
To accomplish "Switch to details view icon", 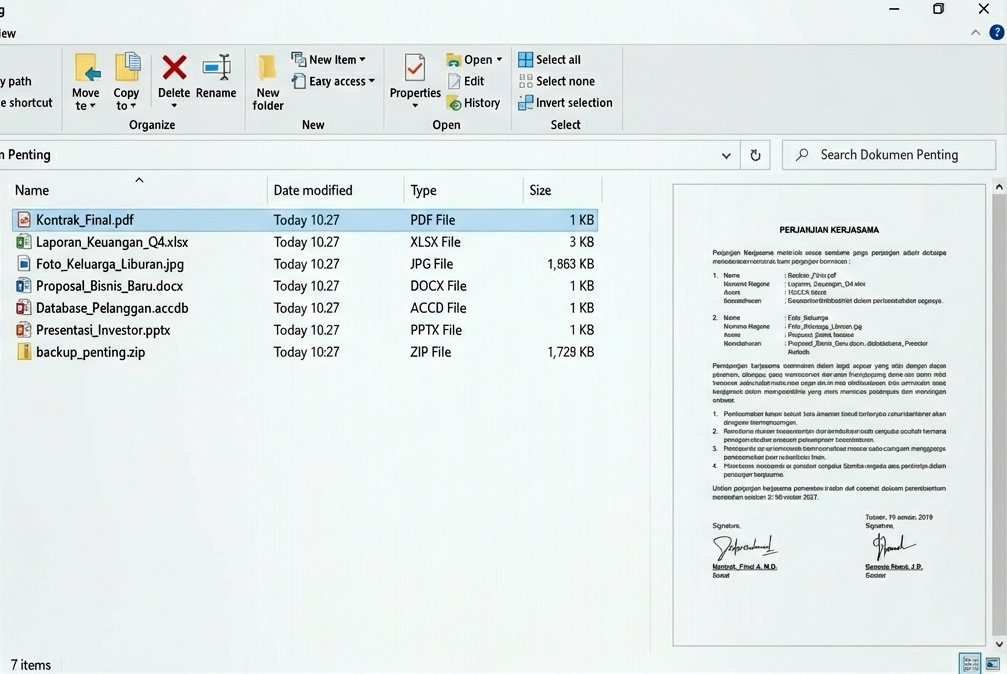I will coord(969,663).
